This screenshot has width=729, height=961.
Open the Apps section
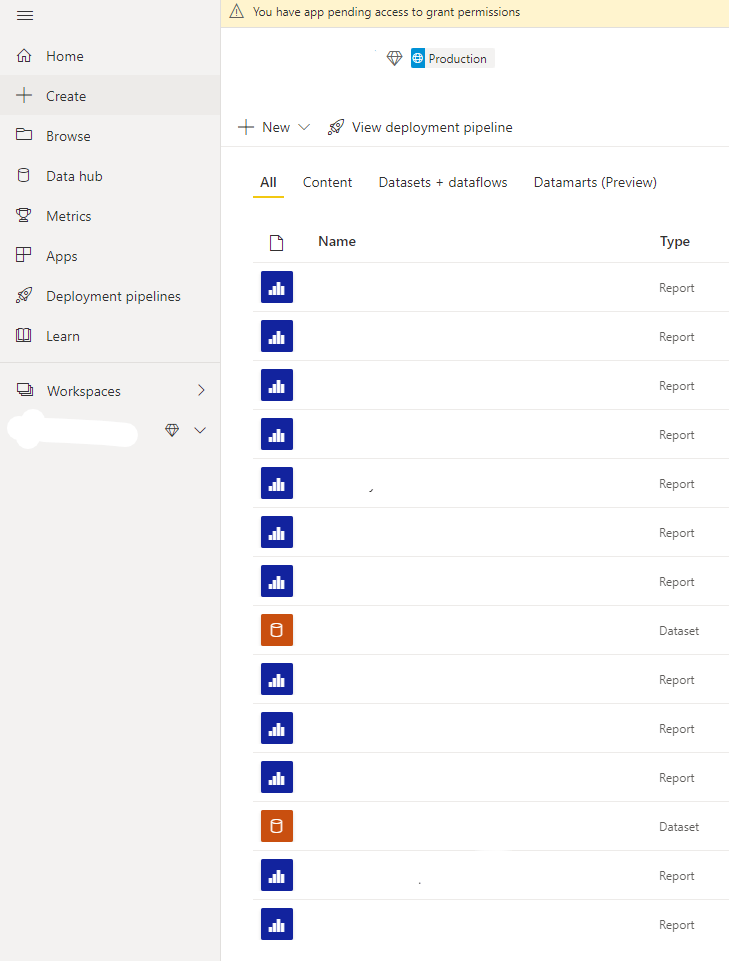(x=62, y=255)
